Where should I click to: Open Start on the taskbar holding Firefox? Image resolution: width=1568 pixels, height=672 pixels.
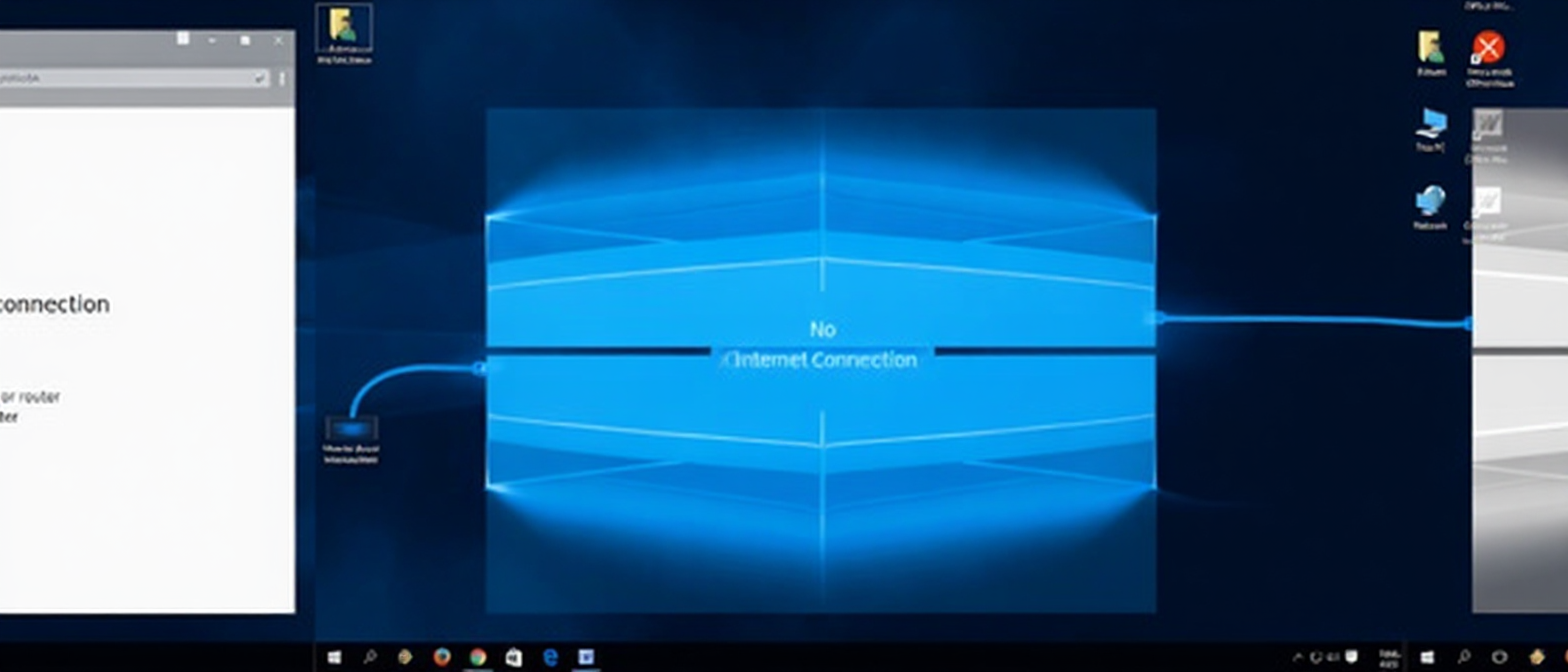coord(334,657)
